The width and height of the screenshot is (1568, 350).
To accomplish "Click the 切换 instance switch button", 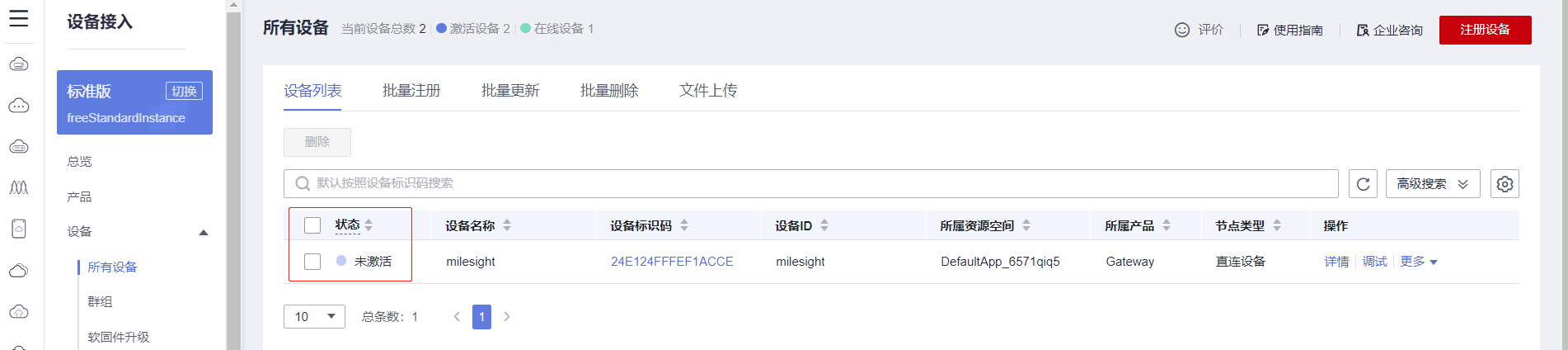I will click(184, 91).
